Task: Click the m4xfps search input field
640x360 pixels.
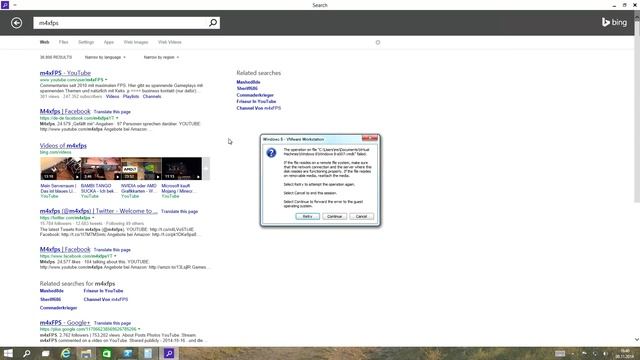Action: [121, 23]
